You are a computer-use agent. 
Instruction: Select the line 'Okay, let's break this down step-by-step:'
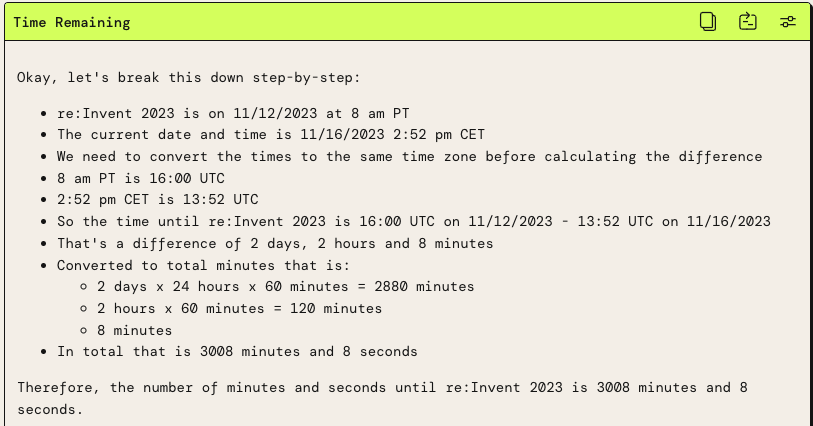[188, 78]
